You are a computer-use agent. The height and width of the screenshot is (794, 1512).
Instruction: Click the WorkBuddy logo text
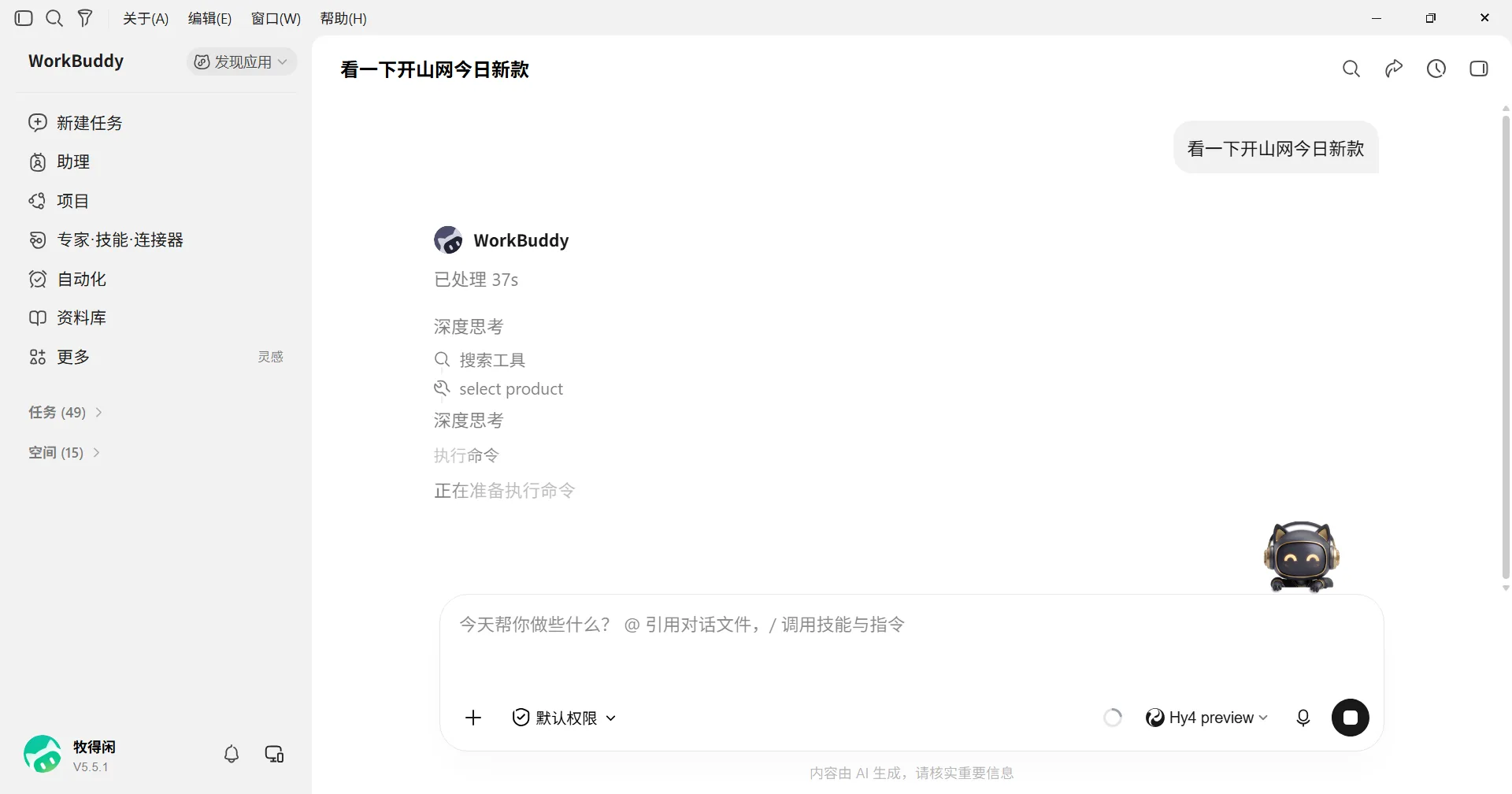click(76, 61)
